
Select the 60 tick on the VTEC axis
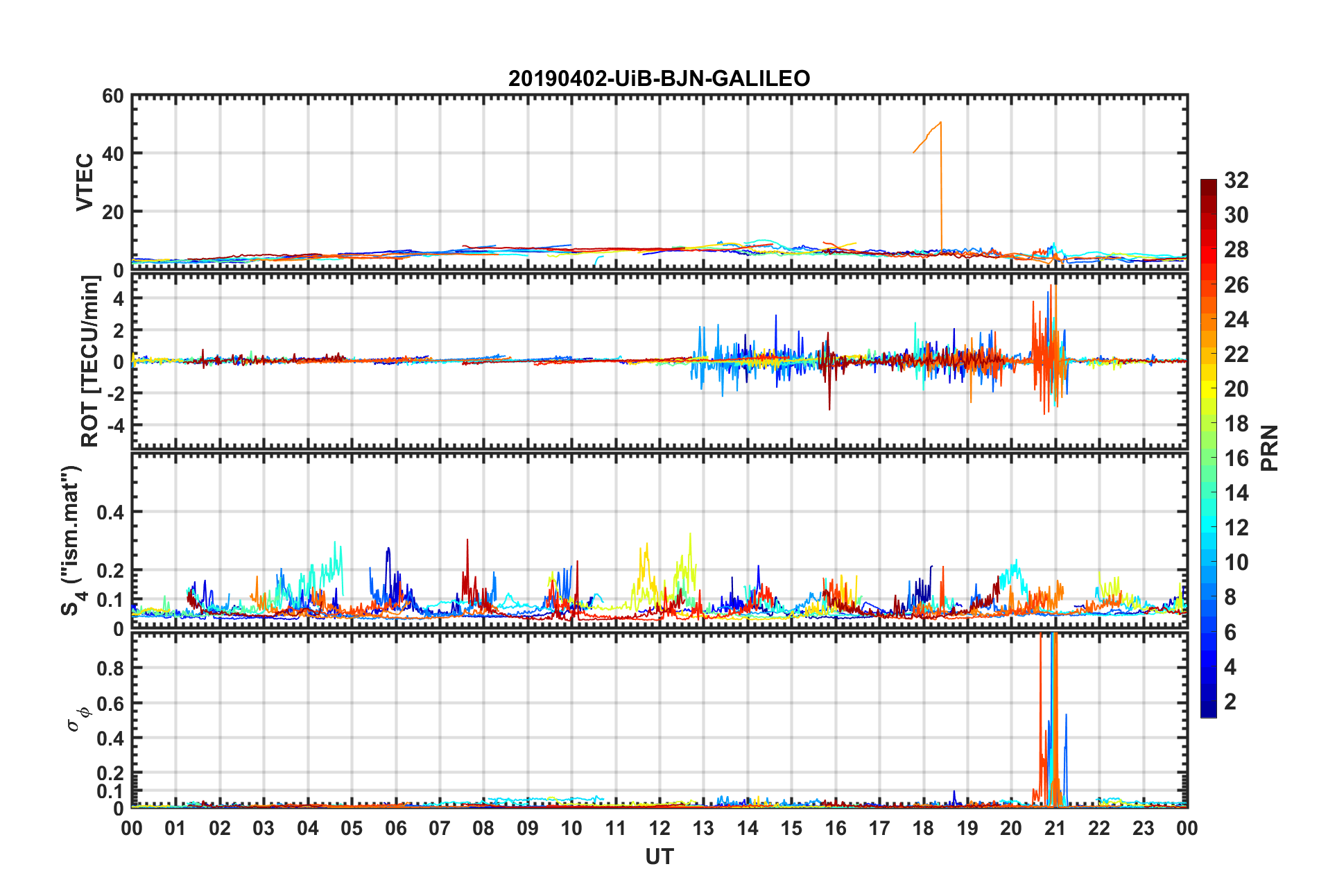point(113,96)
